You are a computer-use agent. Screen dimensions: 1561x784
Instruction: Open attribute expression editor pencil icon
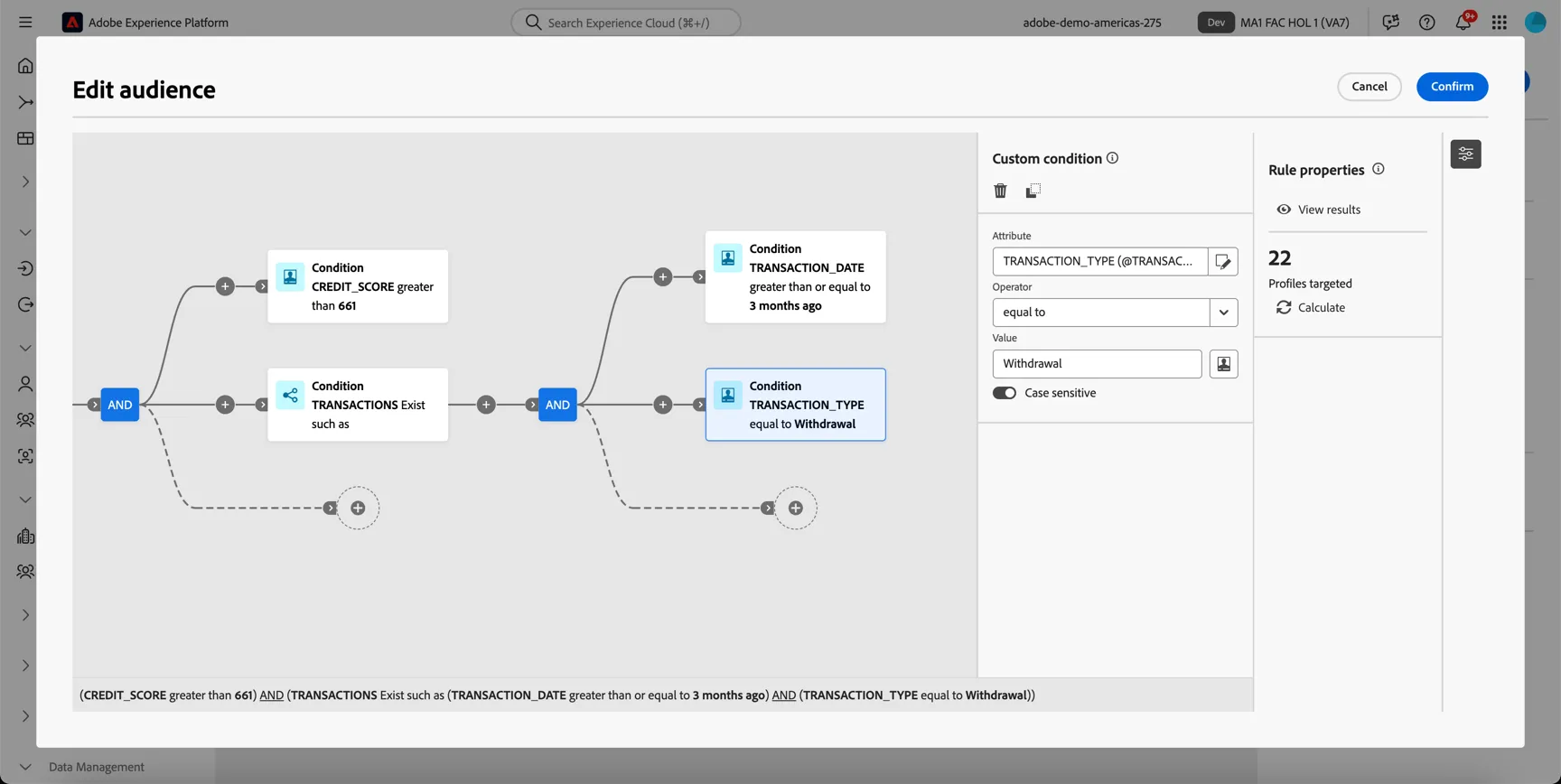pos(1223,262)
